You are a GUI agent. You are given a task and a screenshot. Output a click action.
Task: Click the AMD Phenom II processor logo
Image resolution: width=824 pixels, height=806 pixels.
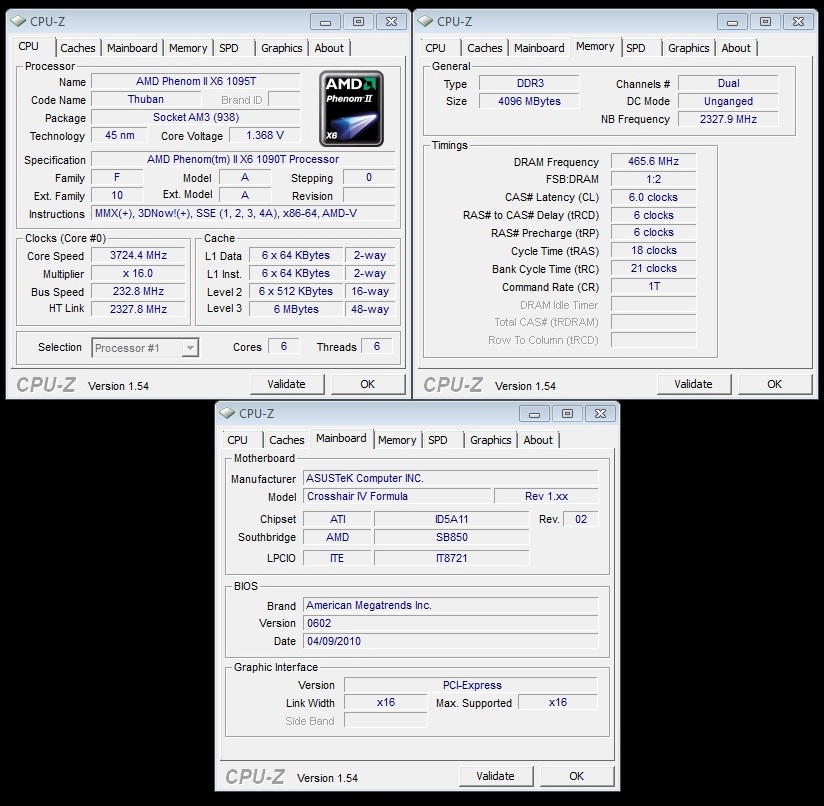[351, 108]
